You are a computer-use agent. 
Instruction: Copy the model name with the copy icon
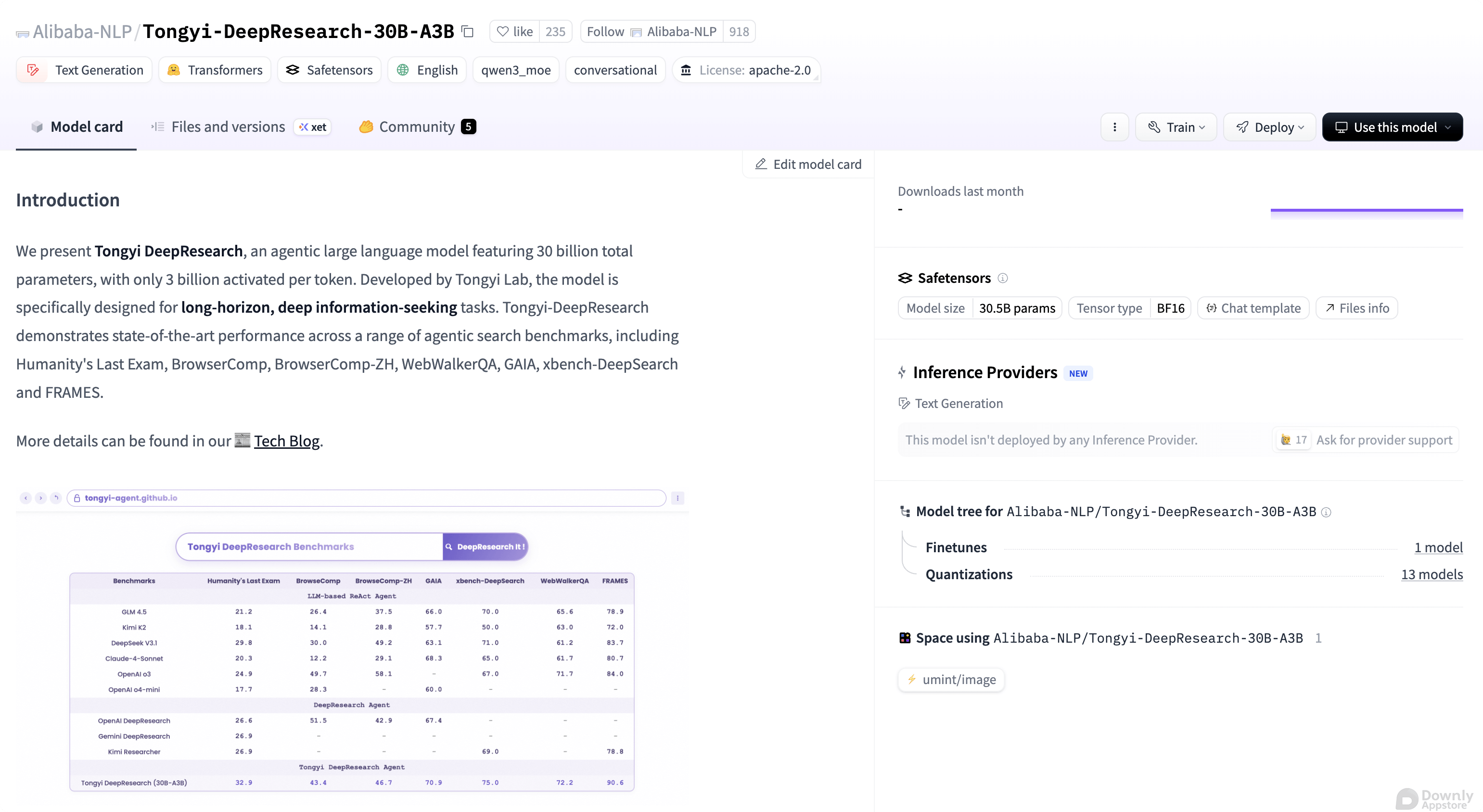[468, 32]
